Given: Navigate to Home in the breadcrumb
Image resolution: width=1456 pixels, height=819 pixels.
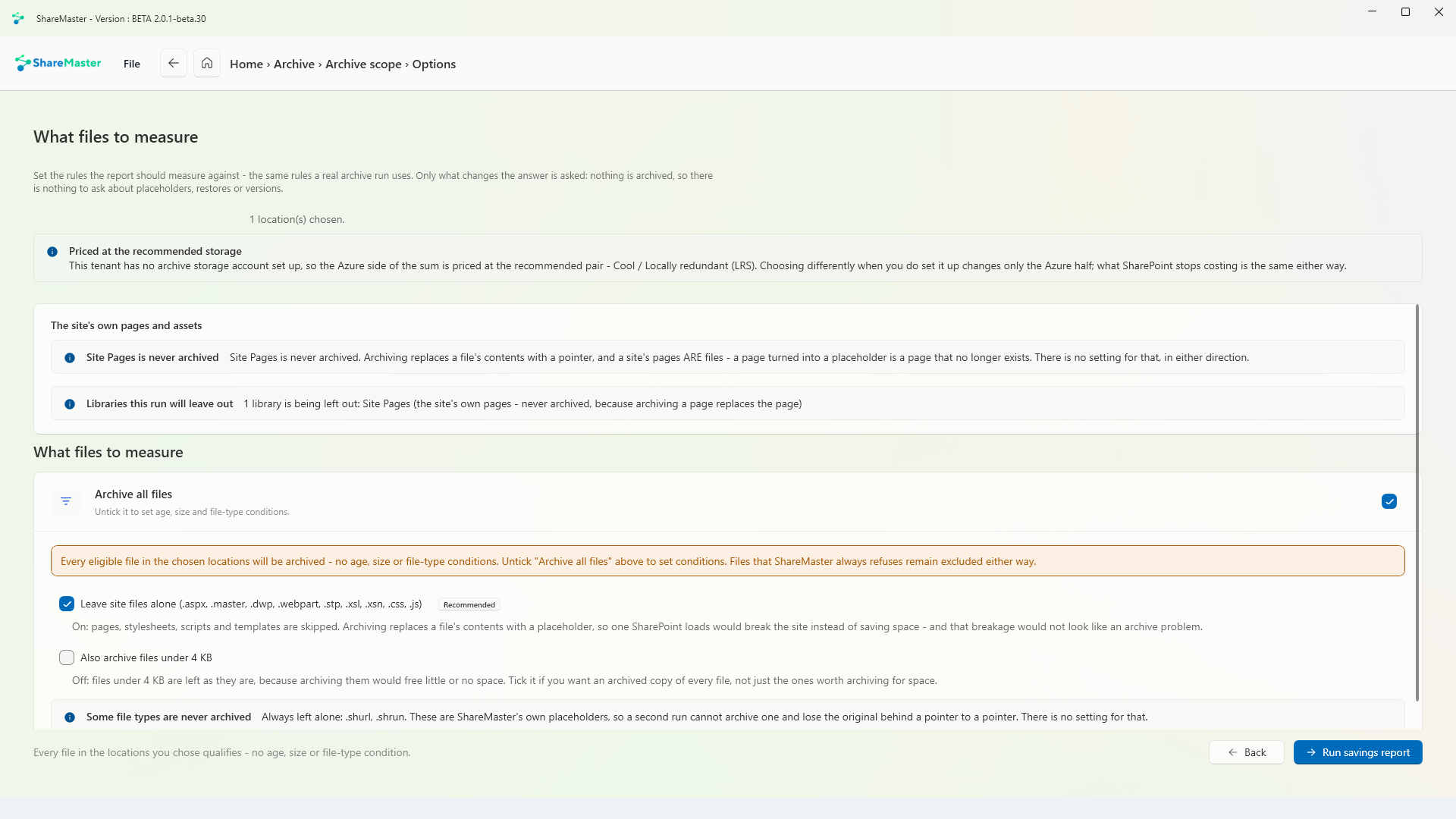Looking at the screenshot, I should pos(246,64).
